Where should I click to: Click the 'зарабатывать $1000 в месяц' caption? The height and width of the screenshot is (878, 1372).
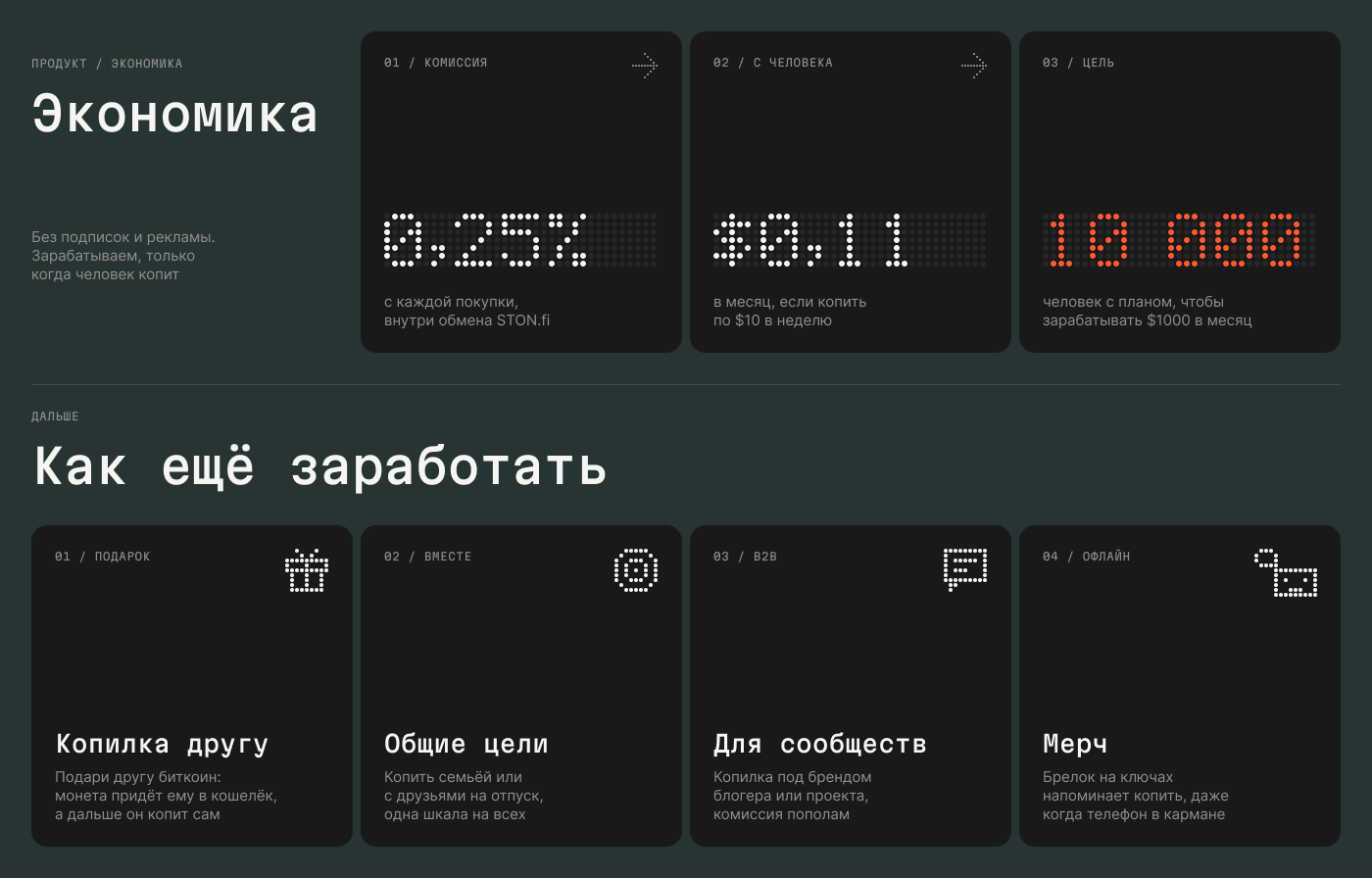(x=1148, y=320)
